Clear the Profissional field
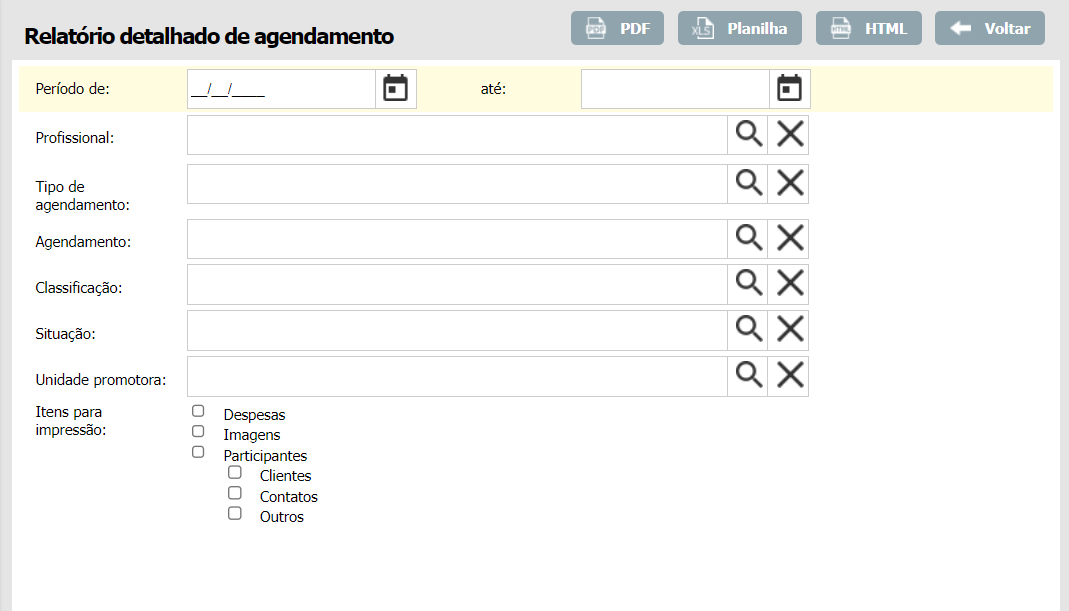 tap(790, 135)
